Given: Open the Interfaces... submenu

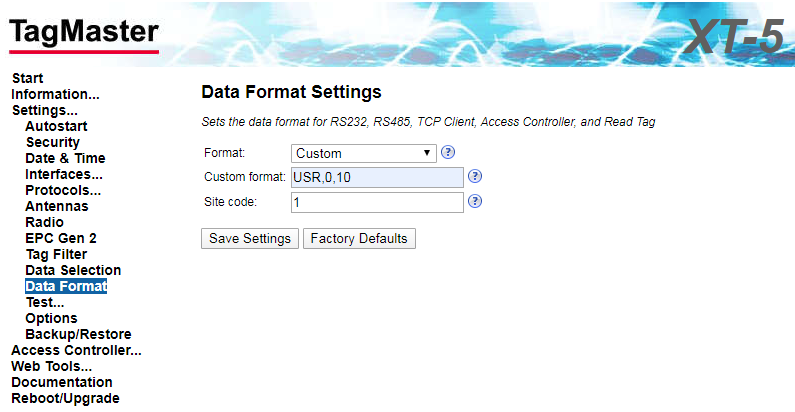Looking at the screenshot, I should coord(64,174).
